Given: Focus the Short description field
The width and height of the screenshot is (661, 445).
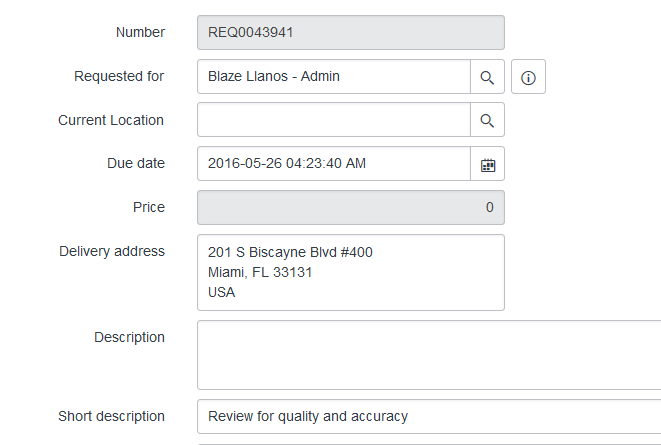Looking at the screenshot, I should coord(429,417).
